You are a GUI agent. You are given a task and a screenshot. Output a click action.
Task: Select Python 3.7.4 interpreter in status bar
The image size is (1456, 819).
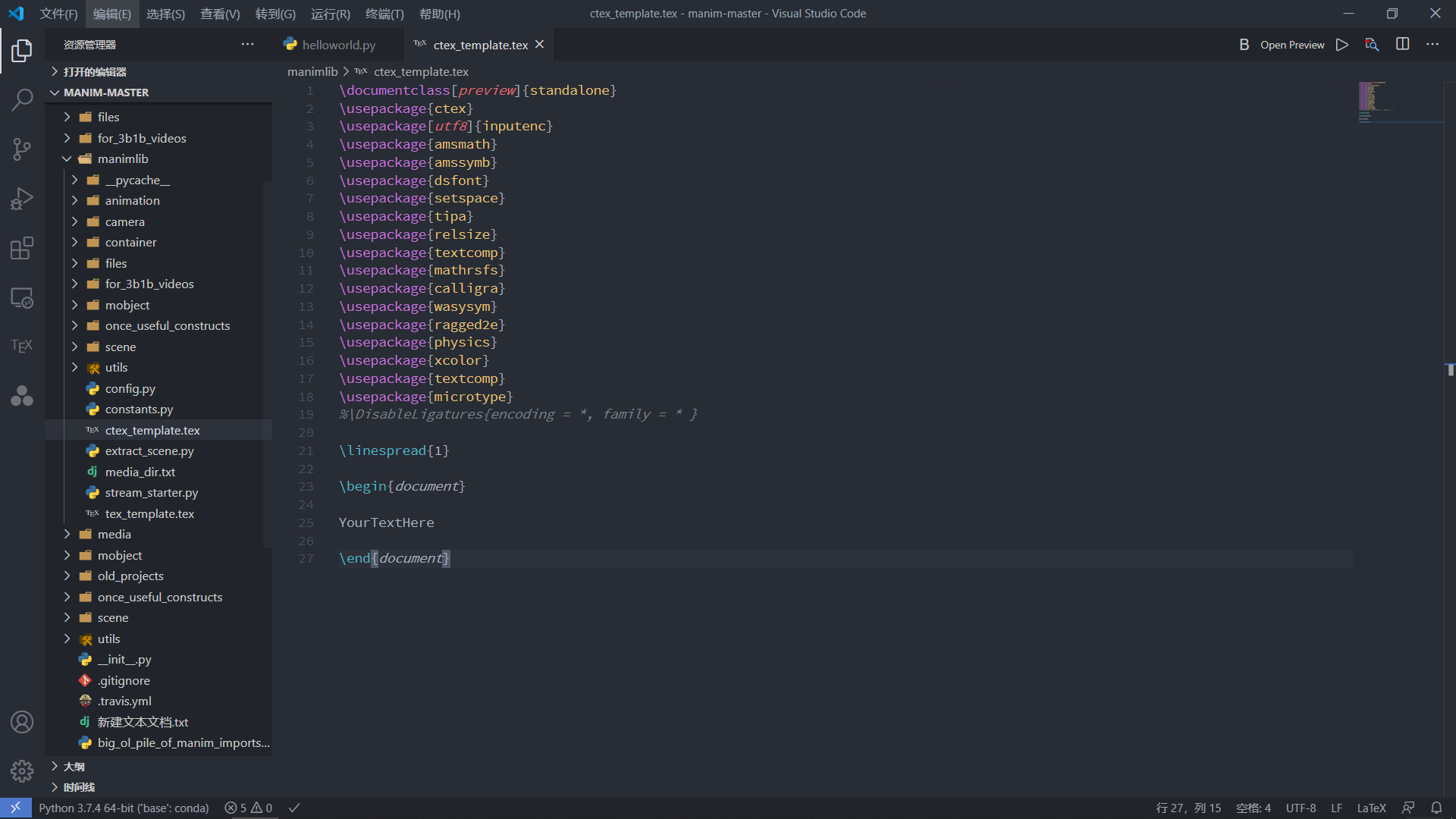coord(124,808)
